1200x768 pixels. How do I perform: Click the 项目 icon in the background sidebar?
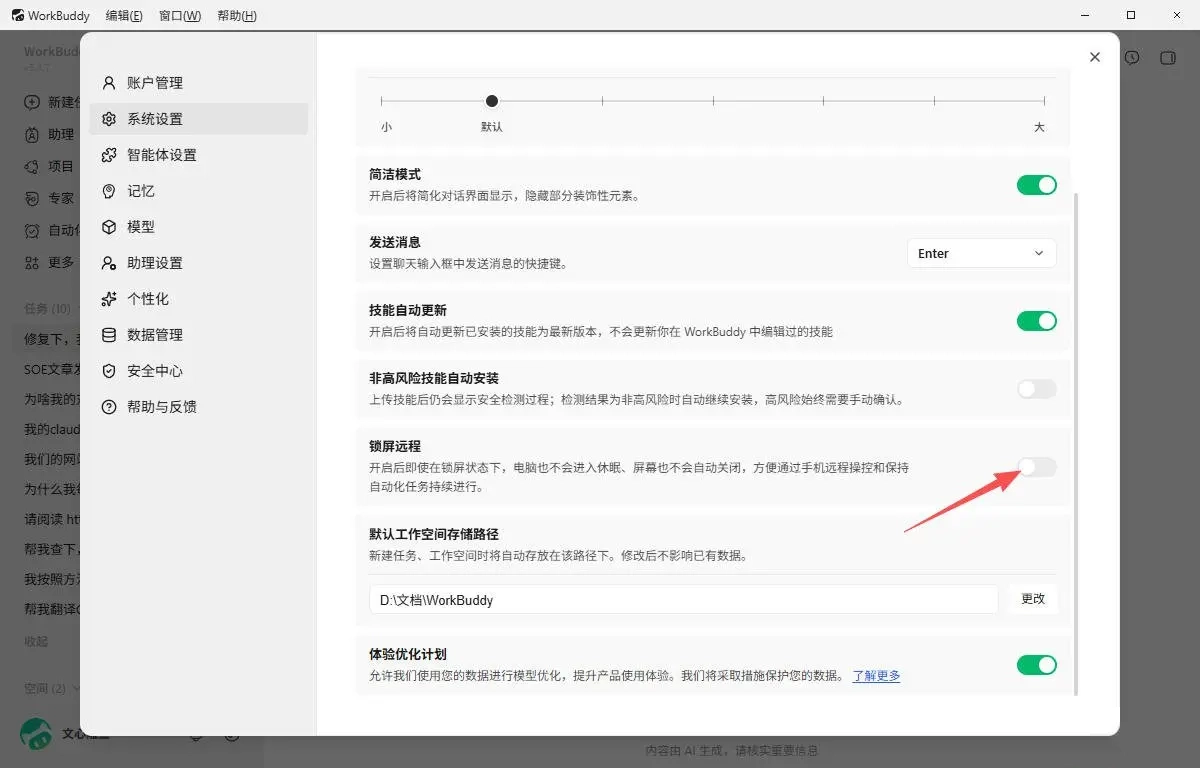(32, 166)
